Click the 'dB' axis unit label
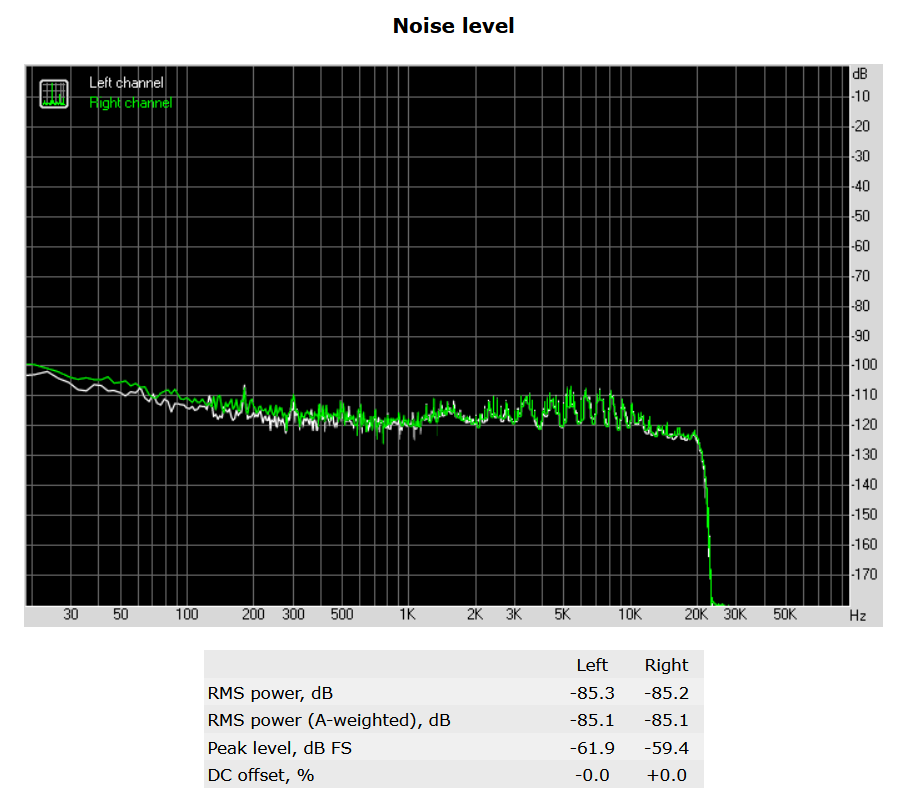The height and width of the screenshot is (811, 921). [860, 74]
